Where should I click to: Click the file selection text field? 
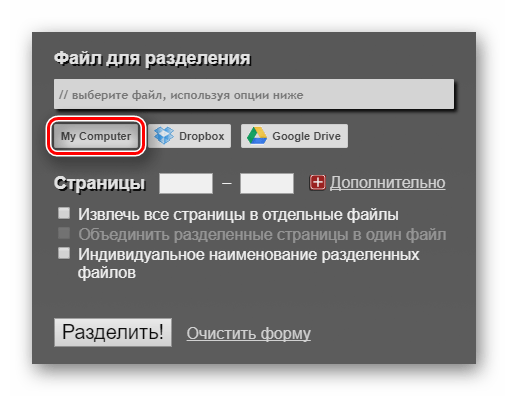point(254,94)
